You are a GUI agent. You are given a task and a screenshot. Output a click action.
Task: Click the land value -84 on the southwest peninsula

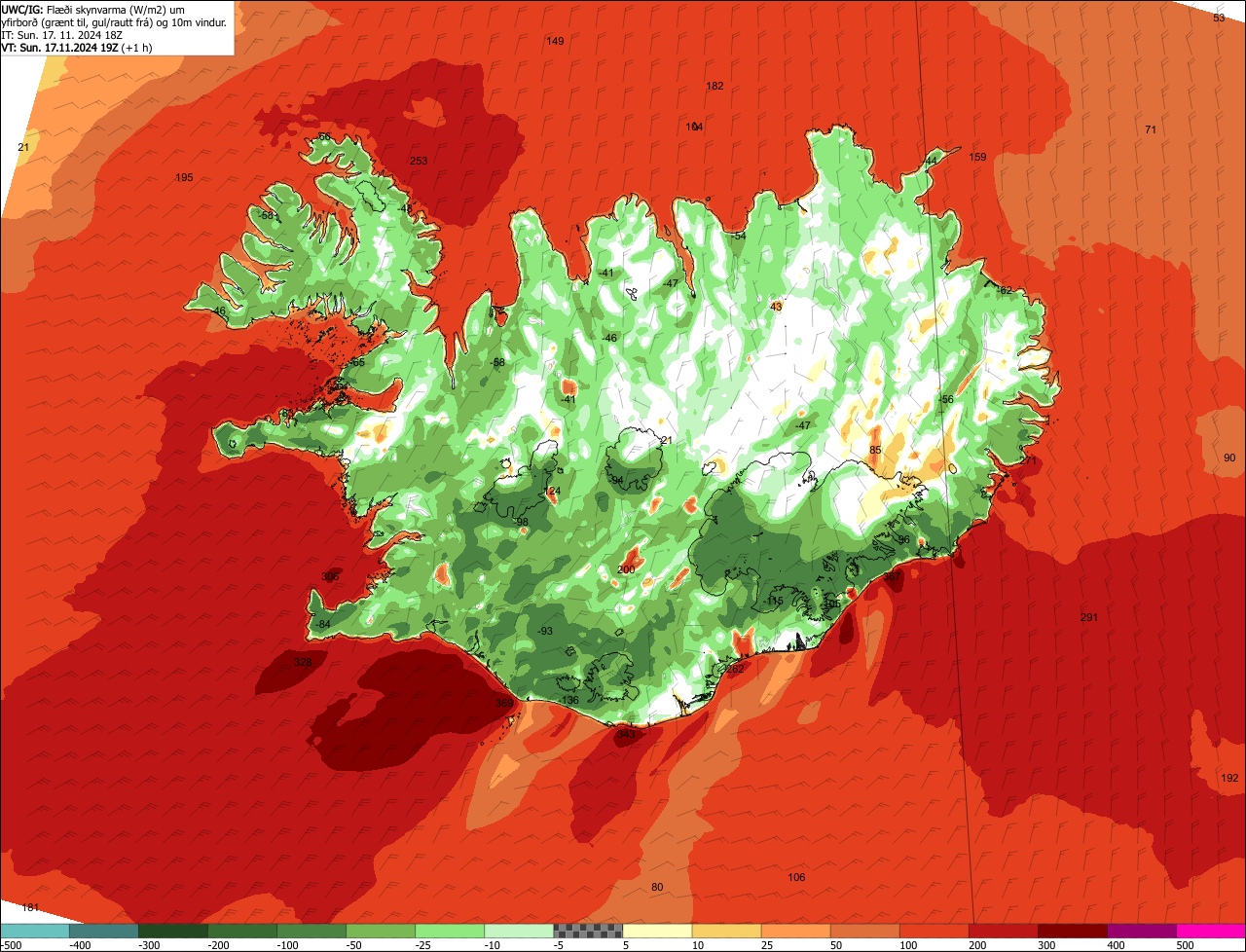tap(323, 624)
